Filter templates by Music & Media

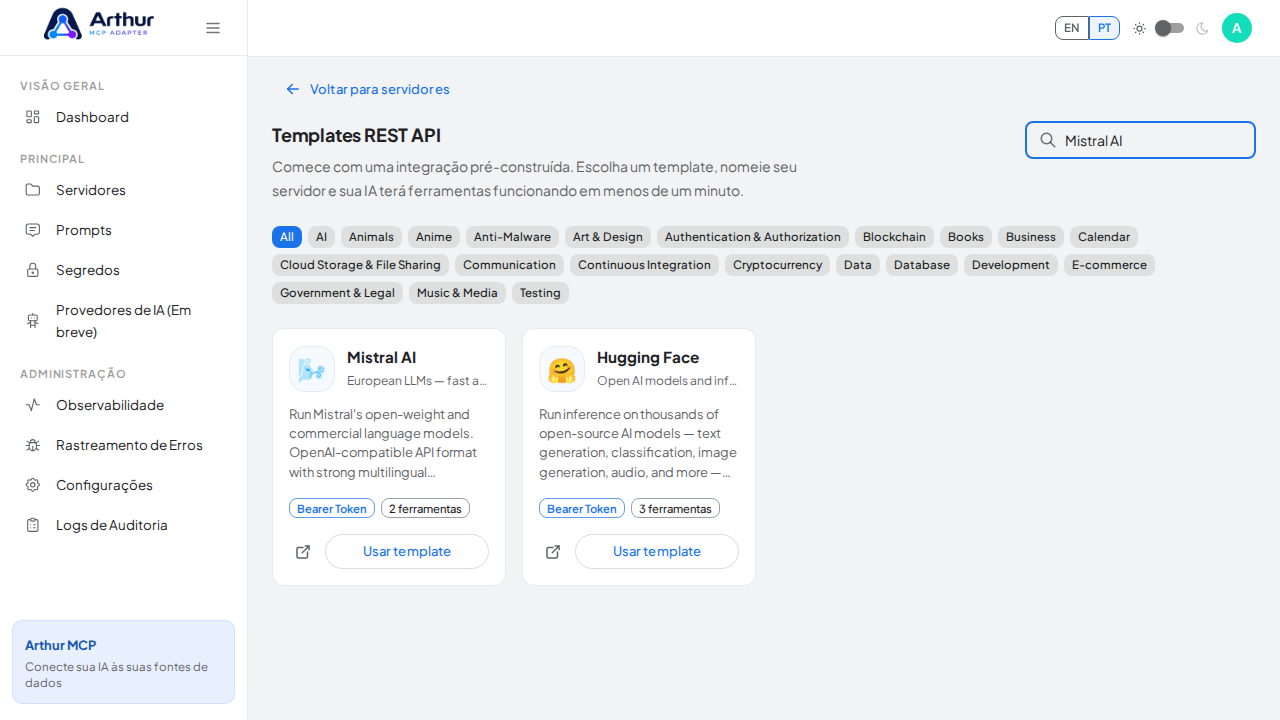click(x=457, y=293)
